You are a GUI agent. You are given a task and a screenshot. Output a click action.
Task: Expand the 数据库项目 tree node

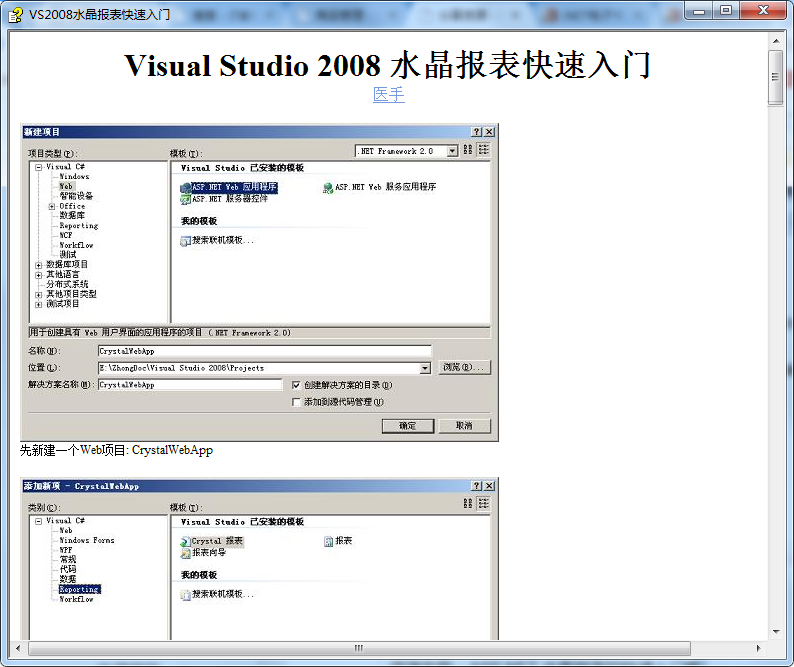click(38, 265)
